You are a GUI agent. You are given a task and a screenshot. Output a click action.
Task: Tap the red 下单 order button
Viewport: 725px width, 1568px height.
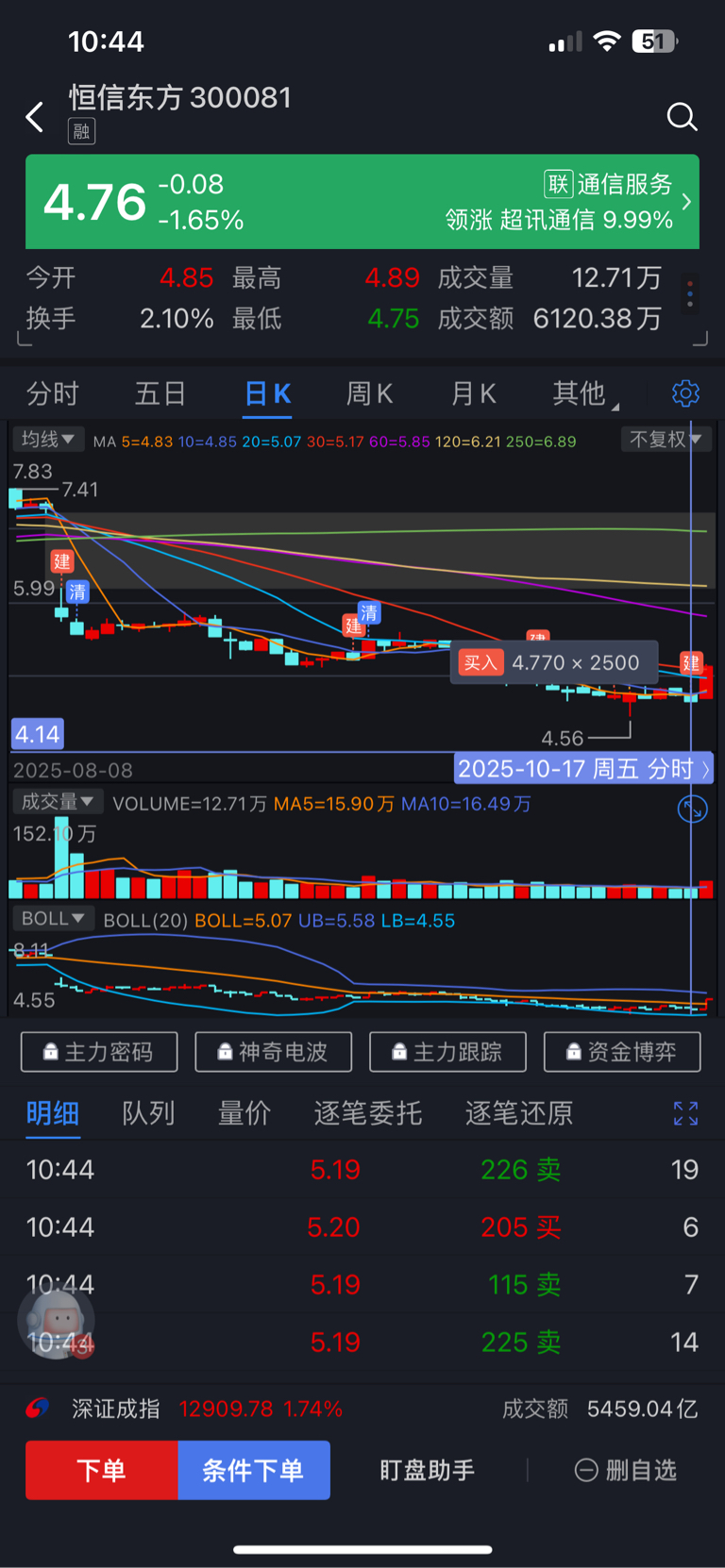click(101, 1470)
